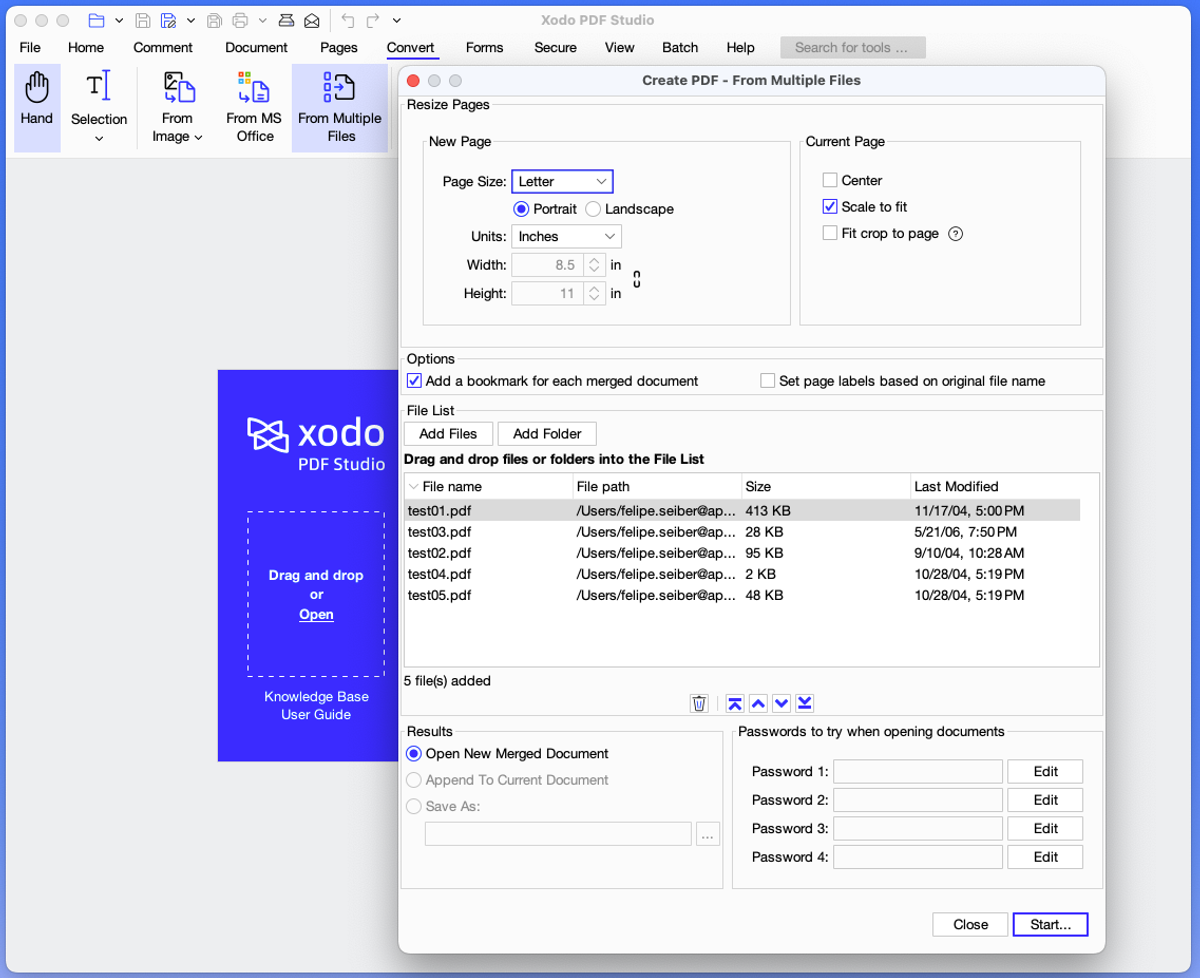
Task: Open the Batch menu
Action: coord(680,47)
